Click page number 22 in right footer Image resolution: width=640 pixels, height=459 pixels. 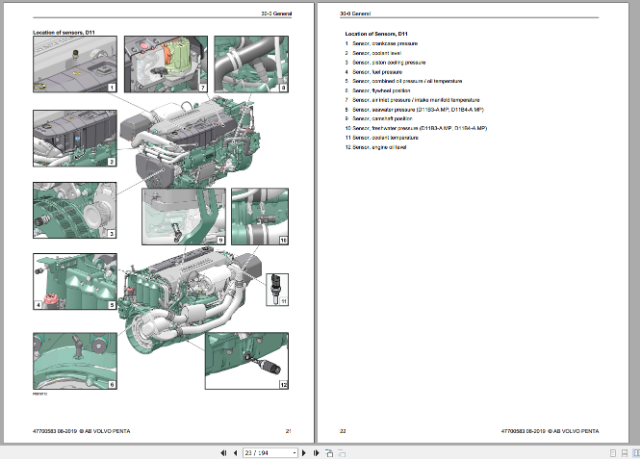tap(343, 431)
